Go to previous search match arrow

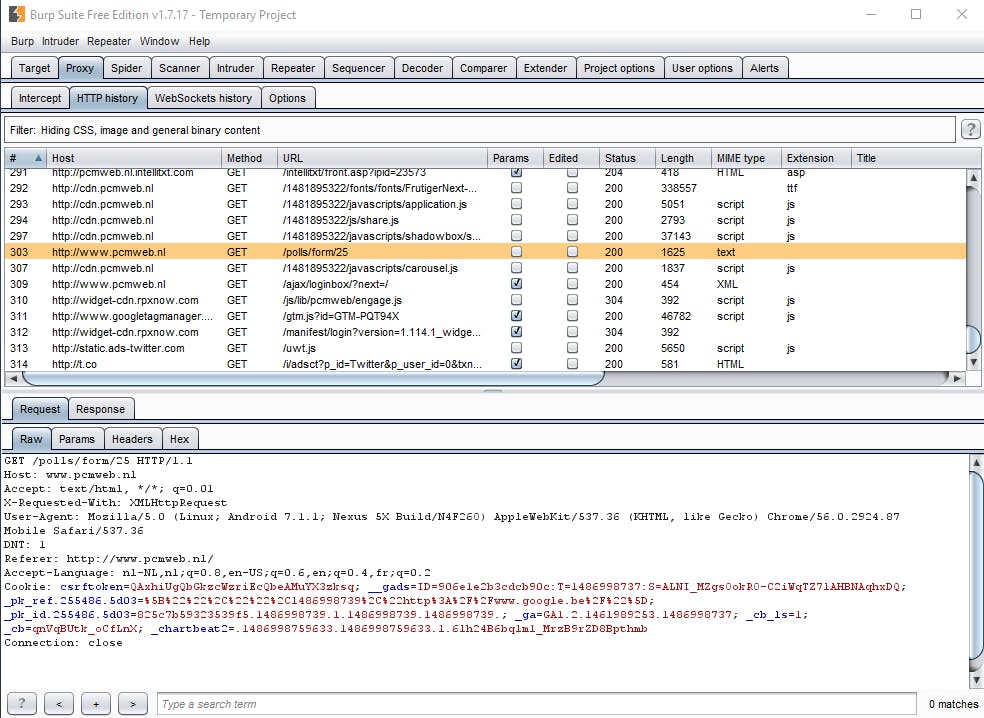point(59,704)
